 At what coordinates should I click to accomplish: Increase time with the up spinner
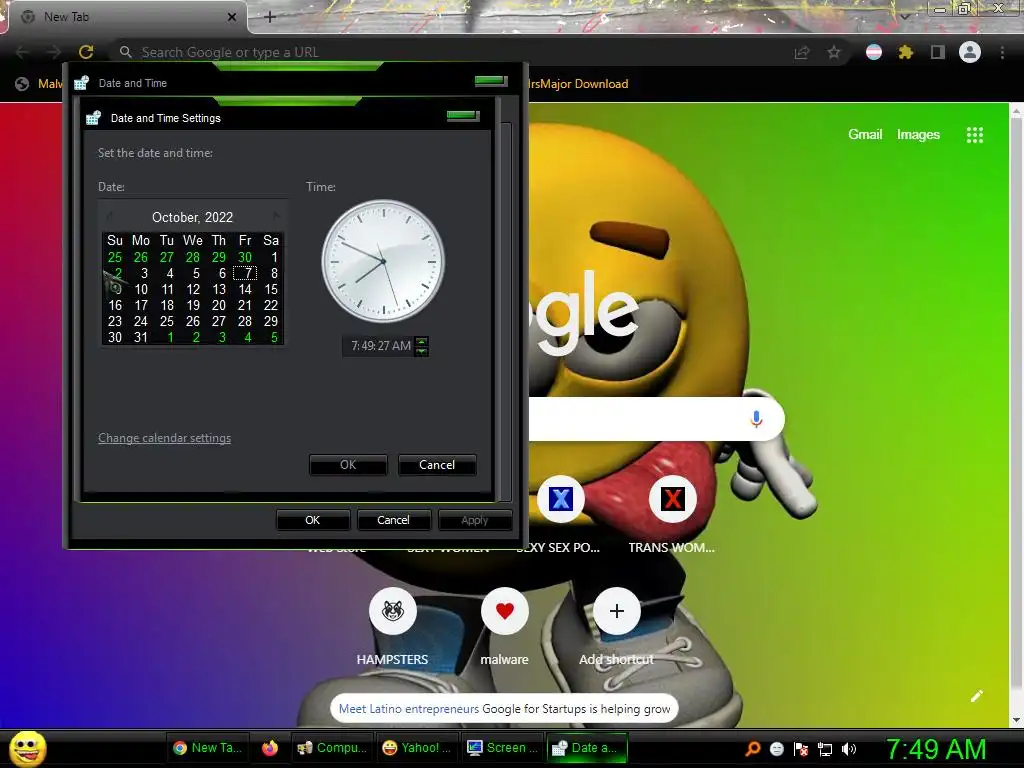(422, 341)
